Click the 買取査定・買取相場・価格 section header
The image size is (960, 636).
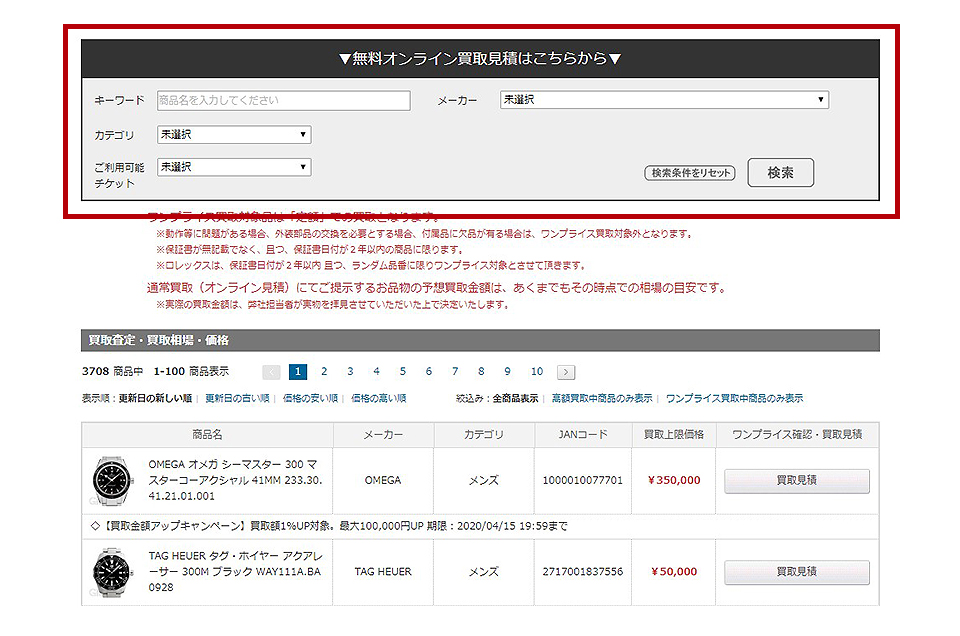(481, 340)
